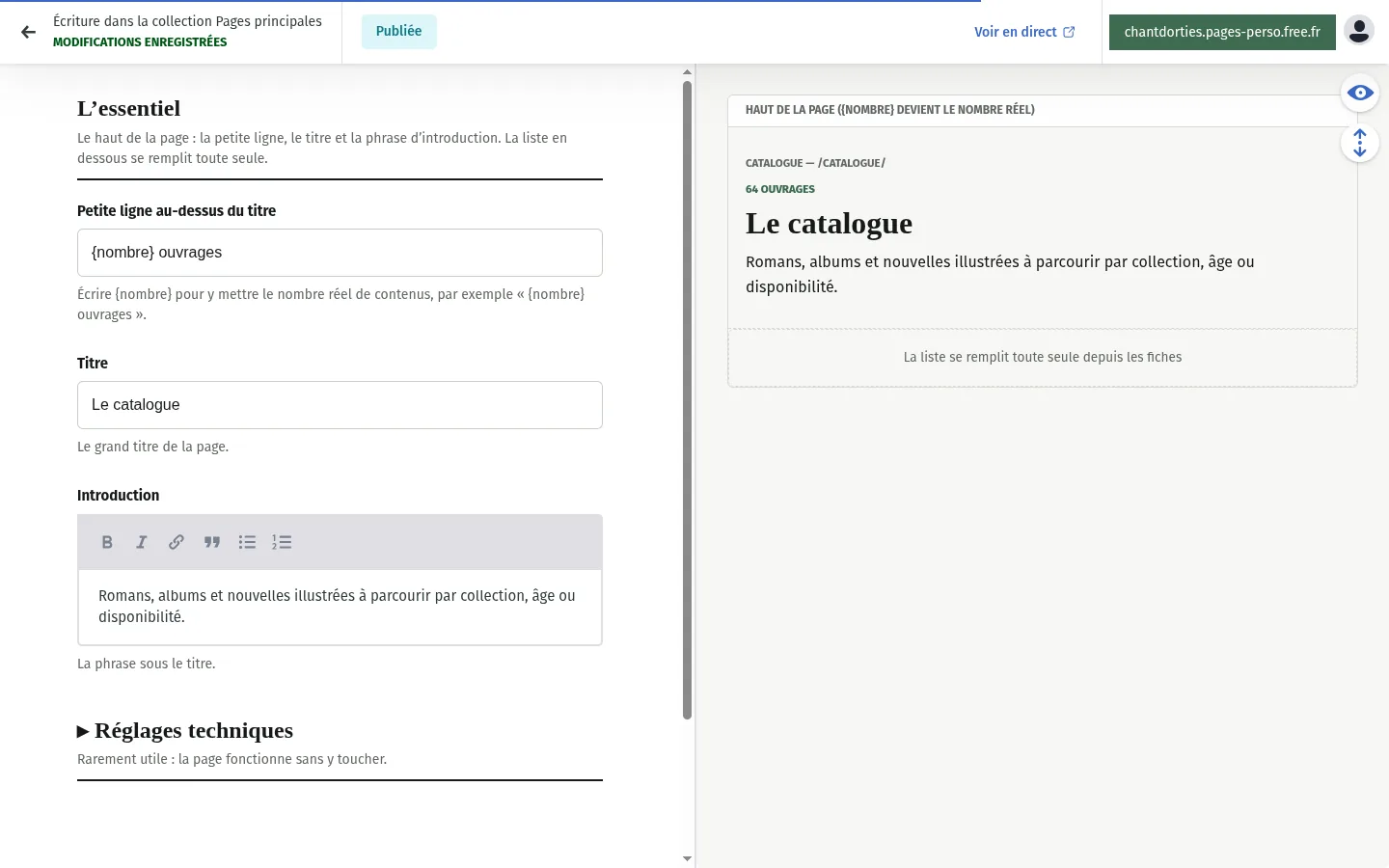Click 'La liste se remplit toute seule depuis les fiches'

coord(1043,357)
